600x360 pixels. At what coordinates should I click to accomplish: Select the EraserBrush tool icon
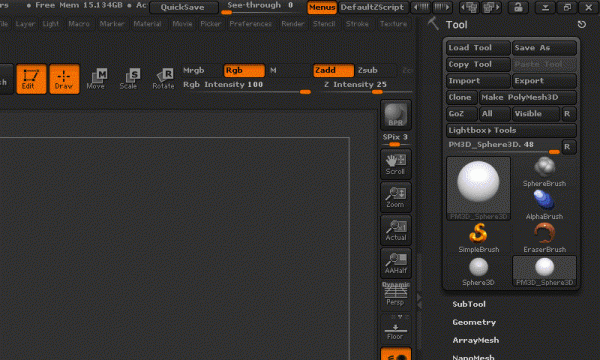(544, 238)
